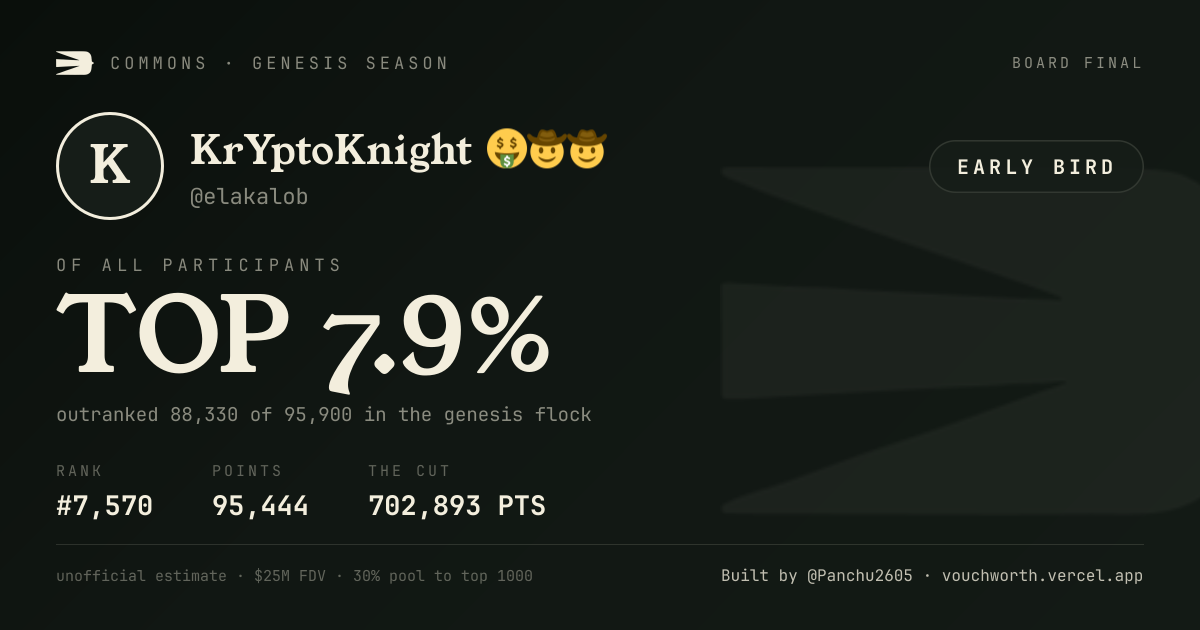This screenshot has height=630, width=1200.
Task: Click the outranked 88,330 of 95,900 line
Action: tap(324, 414)
